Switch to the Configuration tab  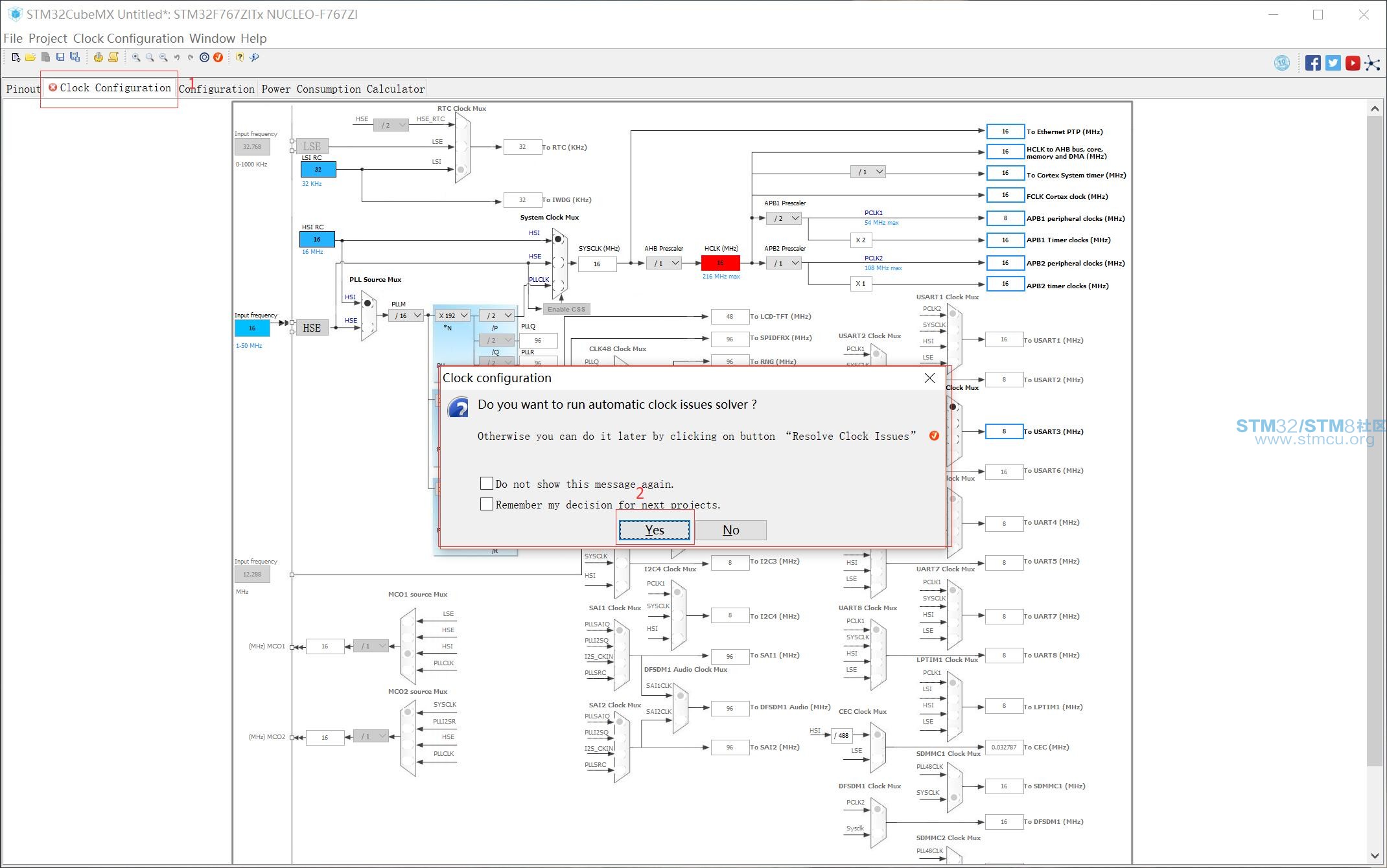[216, 89]
